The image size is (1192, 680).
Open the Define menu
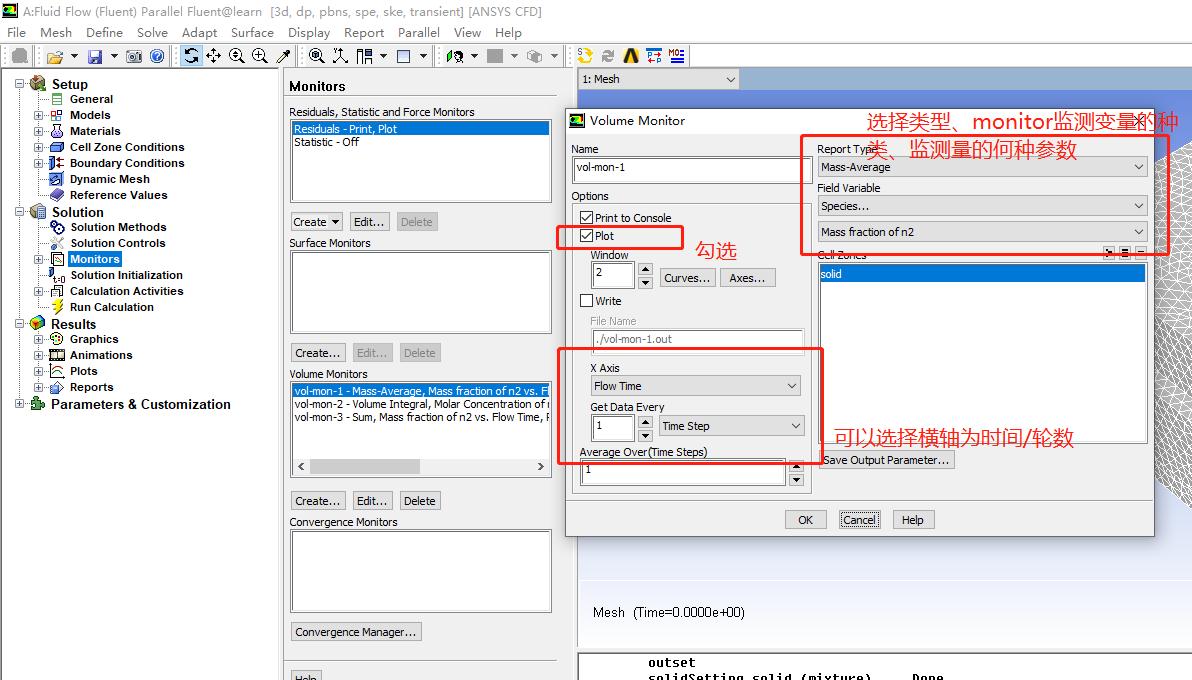point(104,33)
